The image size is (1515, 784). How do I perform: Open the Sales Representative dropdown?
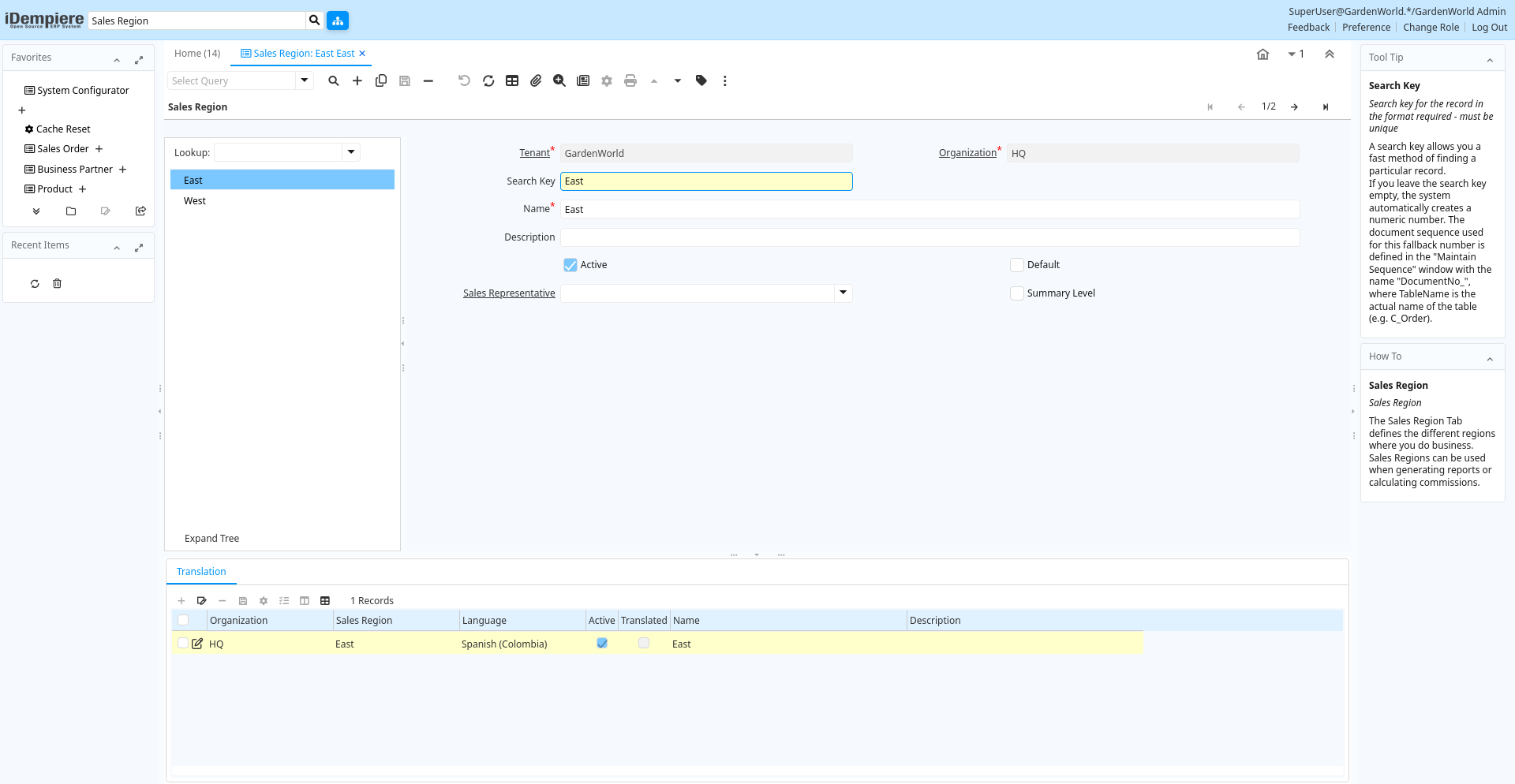843,293
